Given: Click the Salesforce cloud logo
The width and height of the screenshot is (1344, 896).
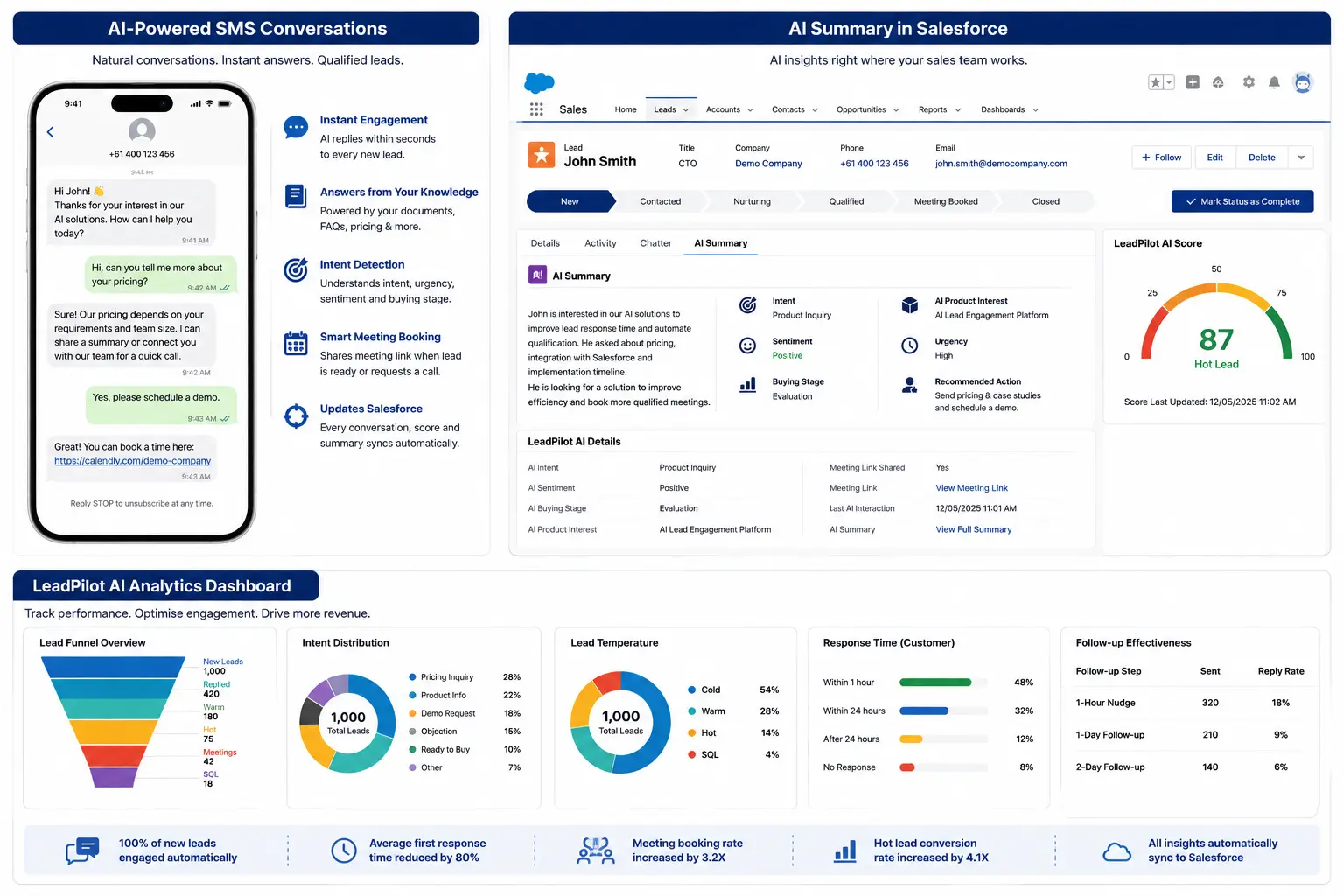Looking at the screenshot, I should (539, 83).
